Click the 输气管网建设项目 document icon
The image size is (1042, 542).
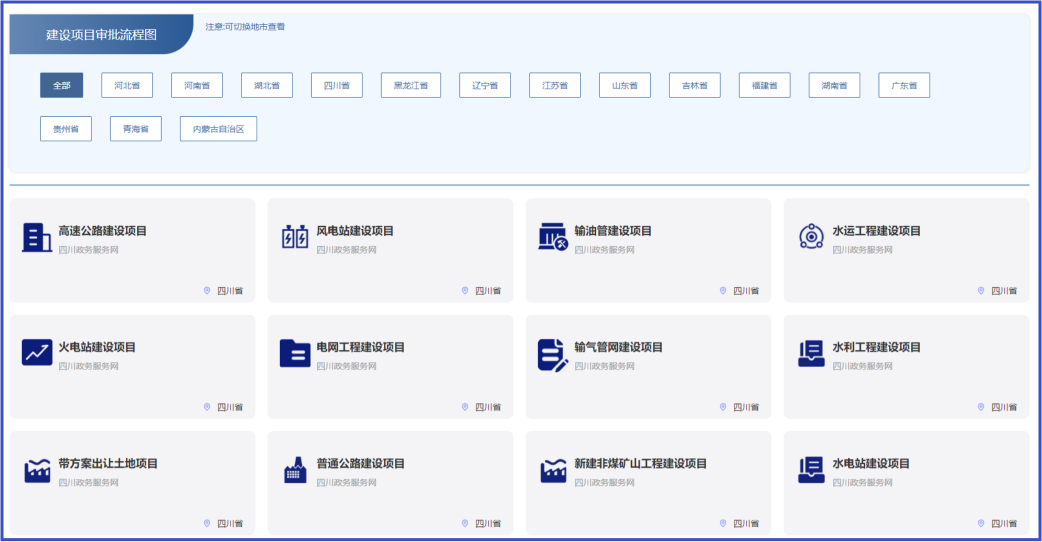coord(553,355)
